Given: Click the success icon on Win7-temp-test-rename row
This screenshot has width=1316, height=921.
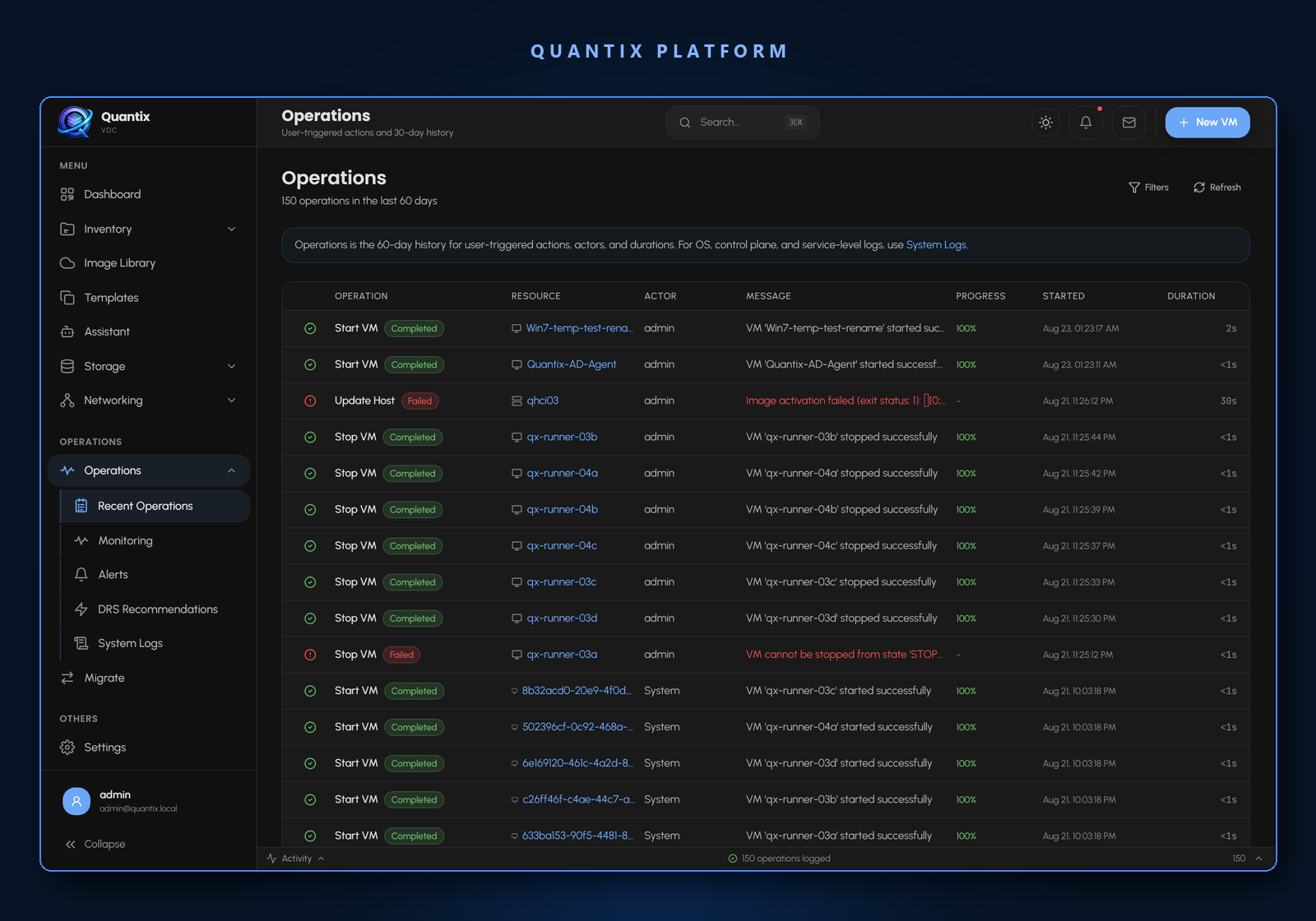Looking at the screenshot, I should [x=310, y=328].
